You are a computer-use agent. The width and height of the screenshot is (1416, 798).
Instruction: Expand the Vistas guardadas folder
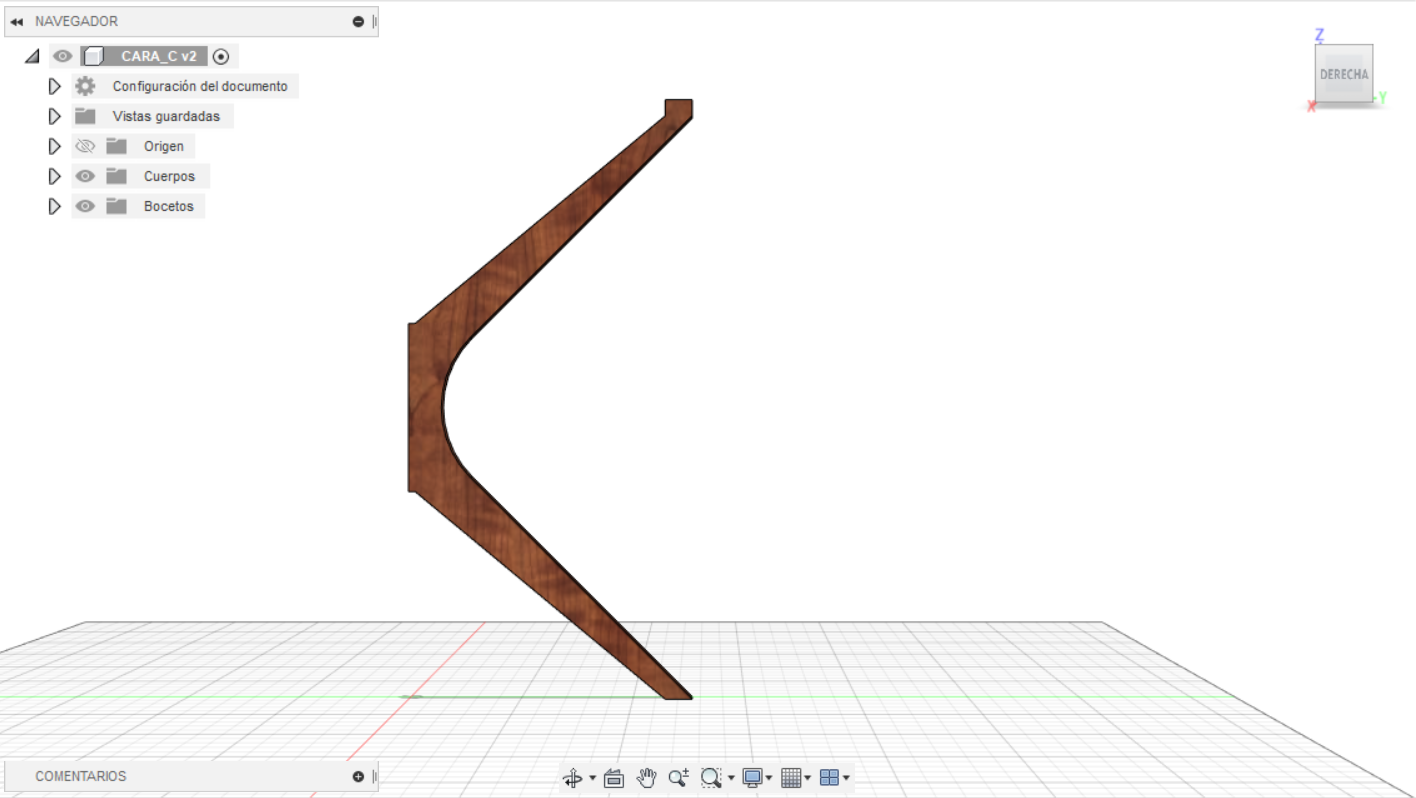point(55,116)
